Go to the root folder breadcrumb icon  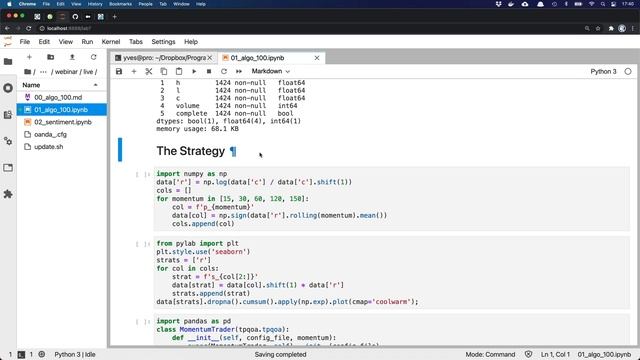(x=28, y=72)
